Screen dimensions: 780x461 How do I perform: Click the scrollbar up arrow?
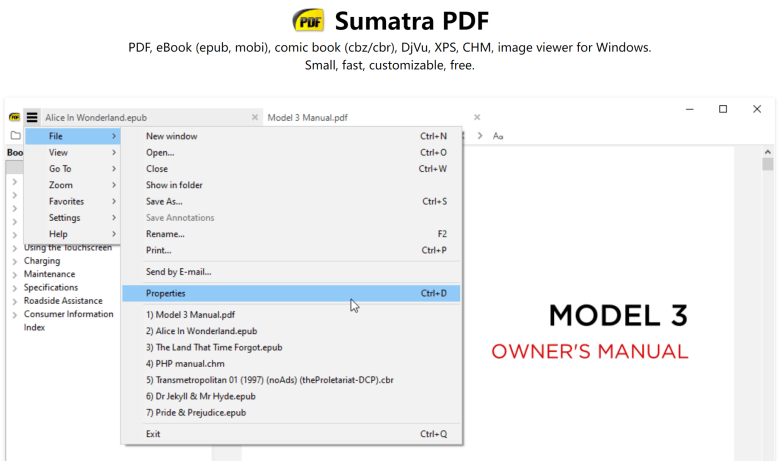pyautogui.click(x=768, y=152)
